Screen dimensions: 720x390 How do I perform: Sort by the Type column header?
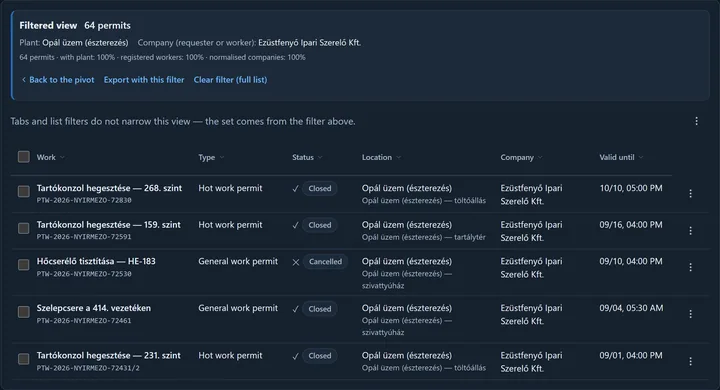tap(211, 157)
